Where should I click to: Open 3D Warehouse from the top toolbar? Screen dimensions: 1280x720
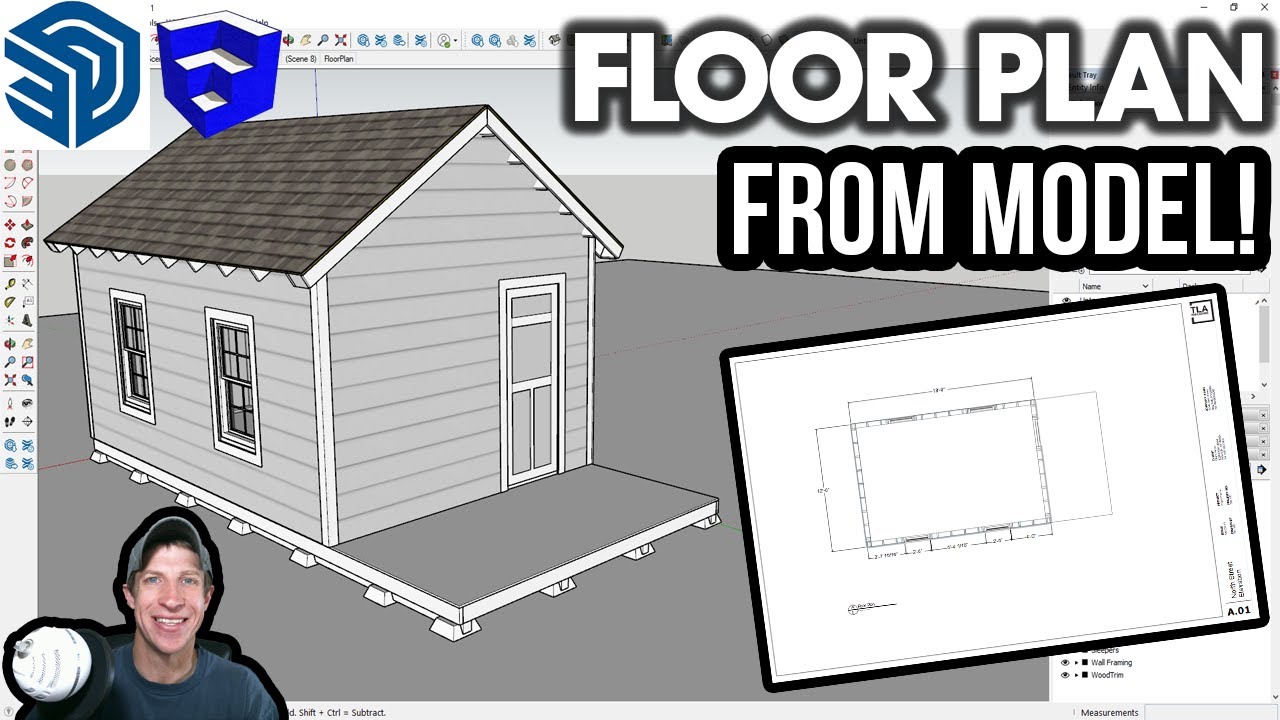tap(364, 40)
